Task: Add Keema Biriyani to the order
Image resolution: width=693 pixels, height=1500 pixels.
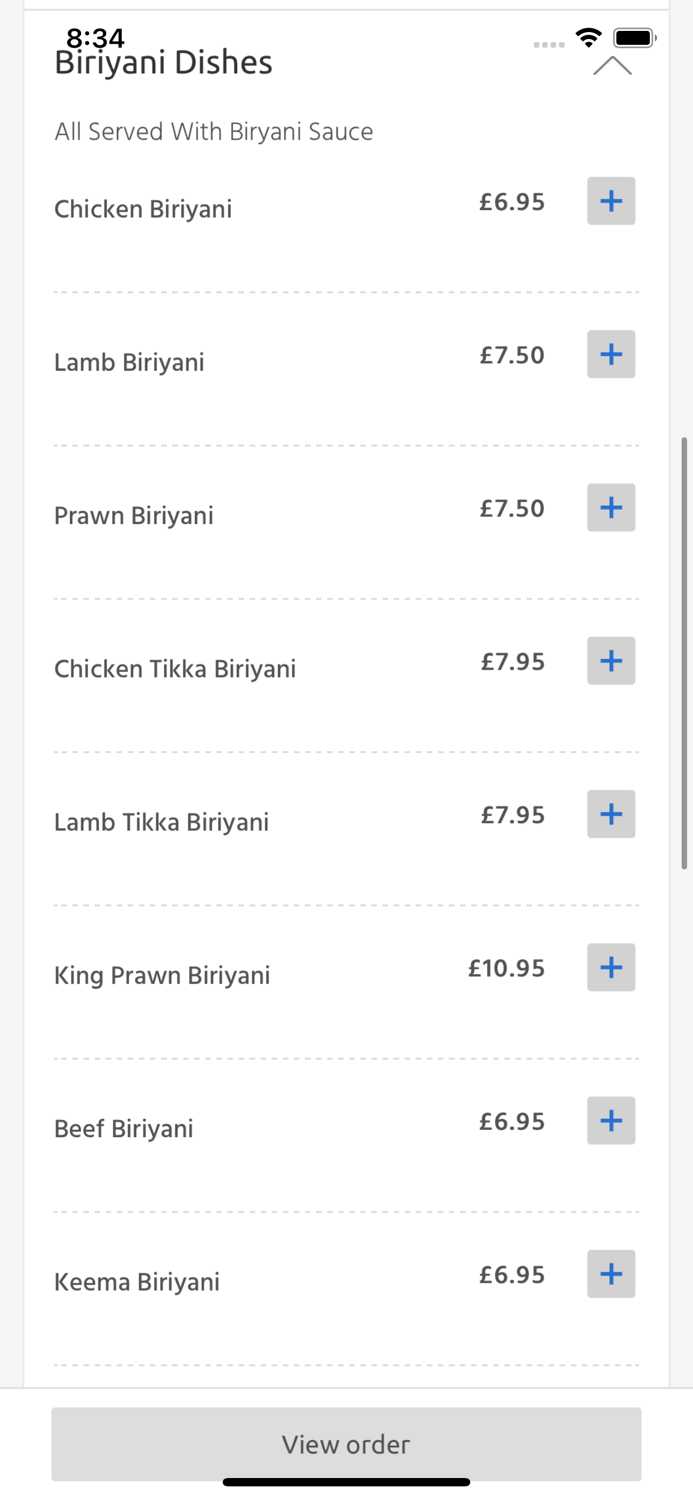Action: (x=610, y=1273)
